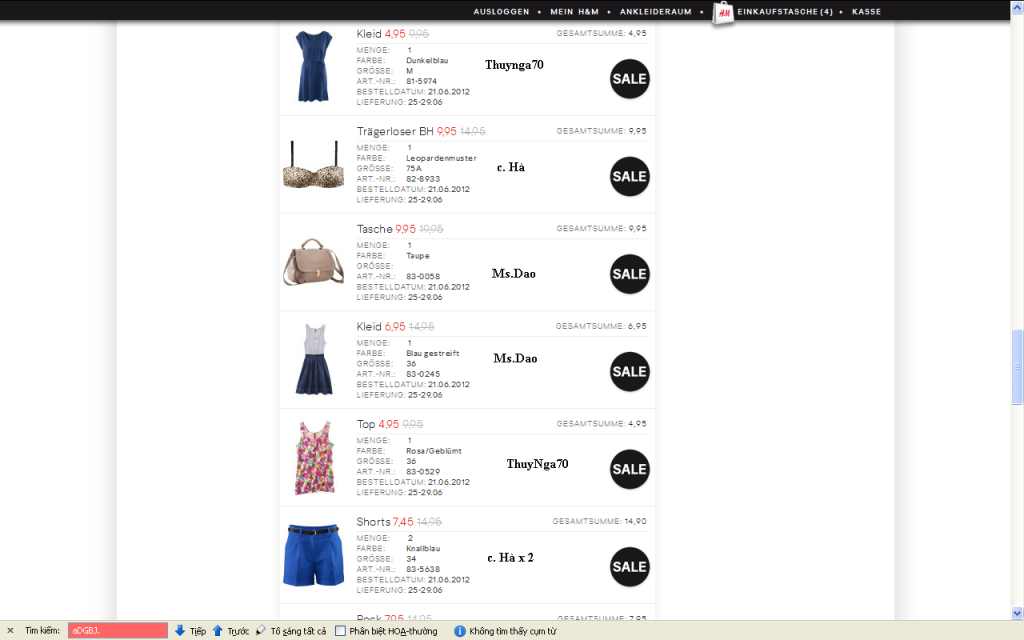Enable the Phân biệt HOA-thường checkbox
This screenshot has width=1024, height=640.
click(341, 631)
